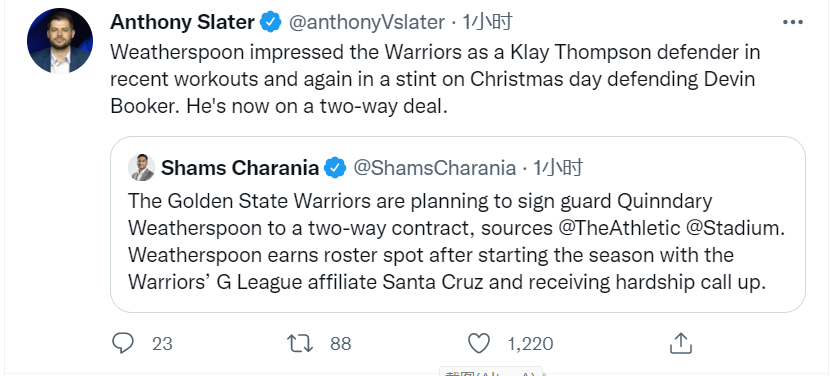This screenshot has width=830, height=376.
Task: Click Shams Charania's verified badge
Action: [x=335, y=168]
